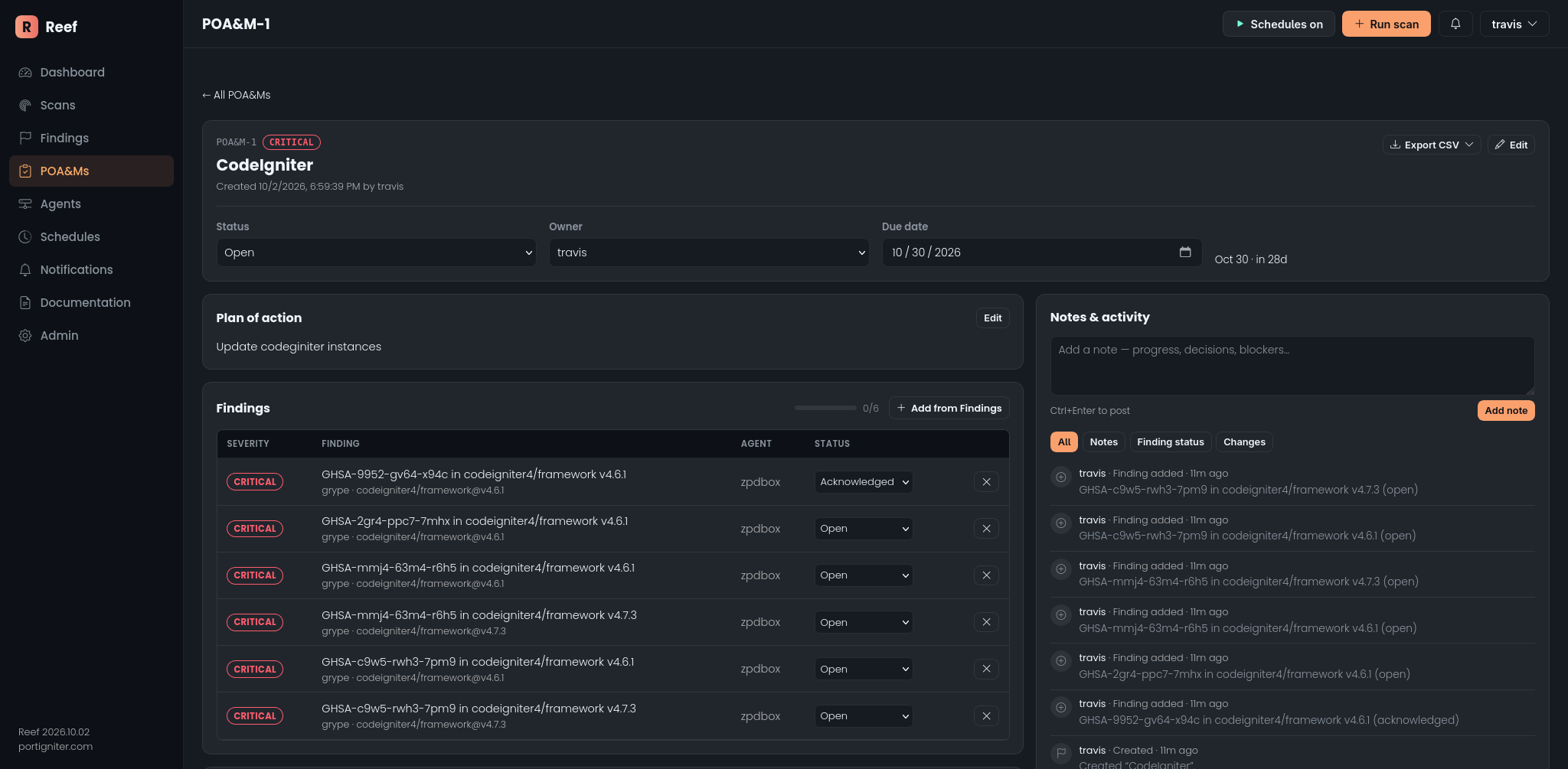The height and width of the screenshot is (769, 1568).
Task: Toggle the Schedules on button
Action: coord(1279,24)
